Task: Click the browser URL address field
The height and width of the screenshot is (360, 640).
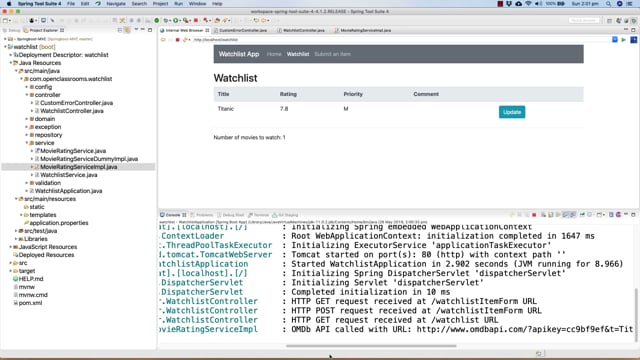Action: click(400, 40)
